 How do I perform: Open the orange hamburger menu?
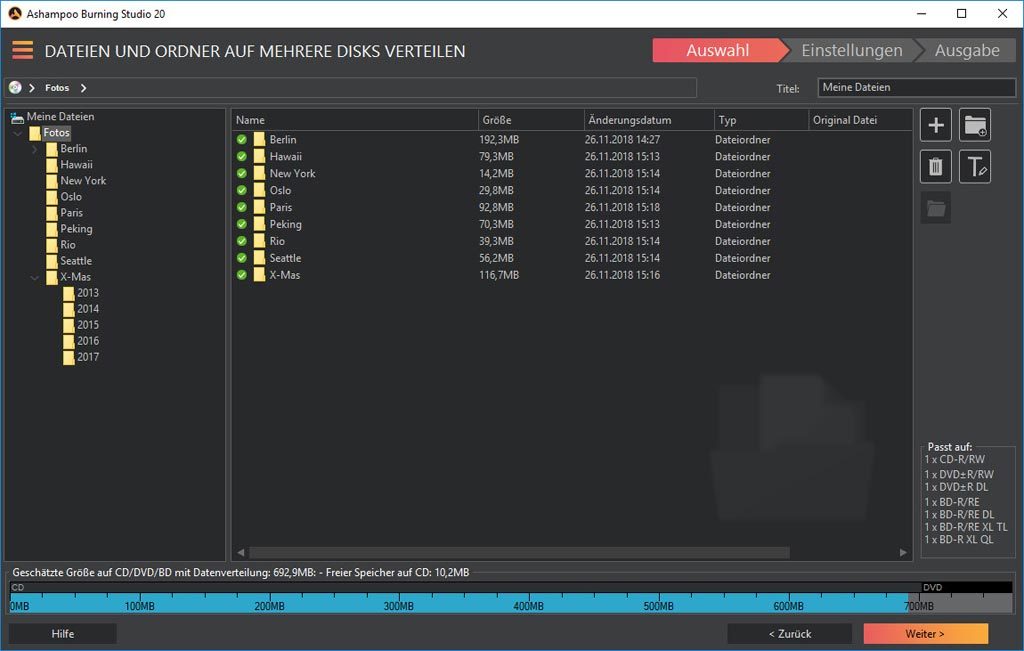22,50
